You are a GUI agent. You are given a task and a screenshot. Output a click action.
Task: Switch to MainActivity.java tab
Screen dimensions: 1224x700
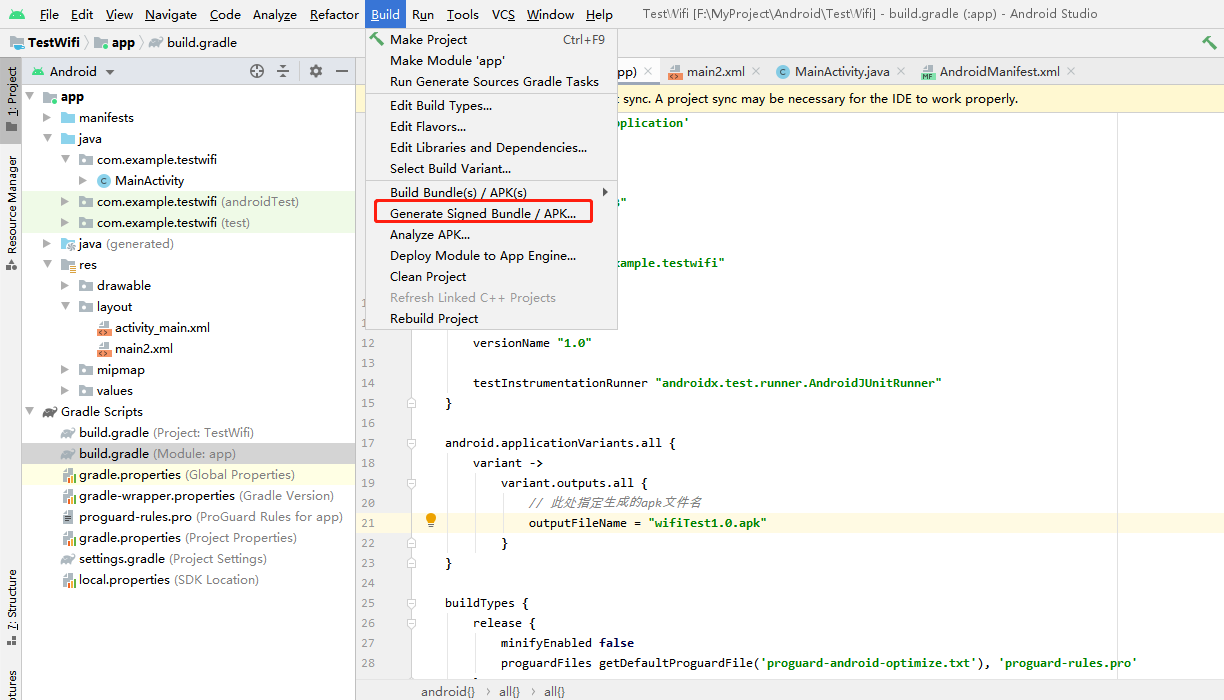842,72
